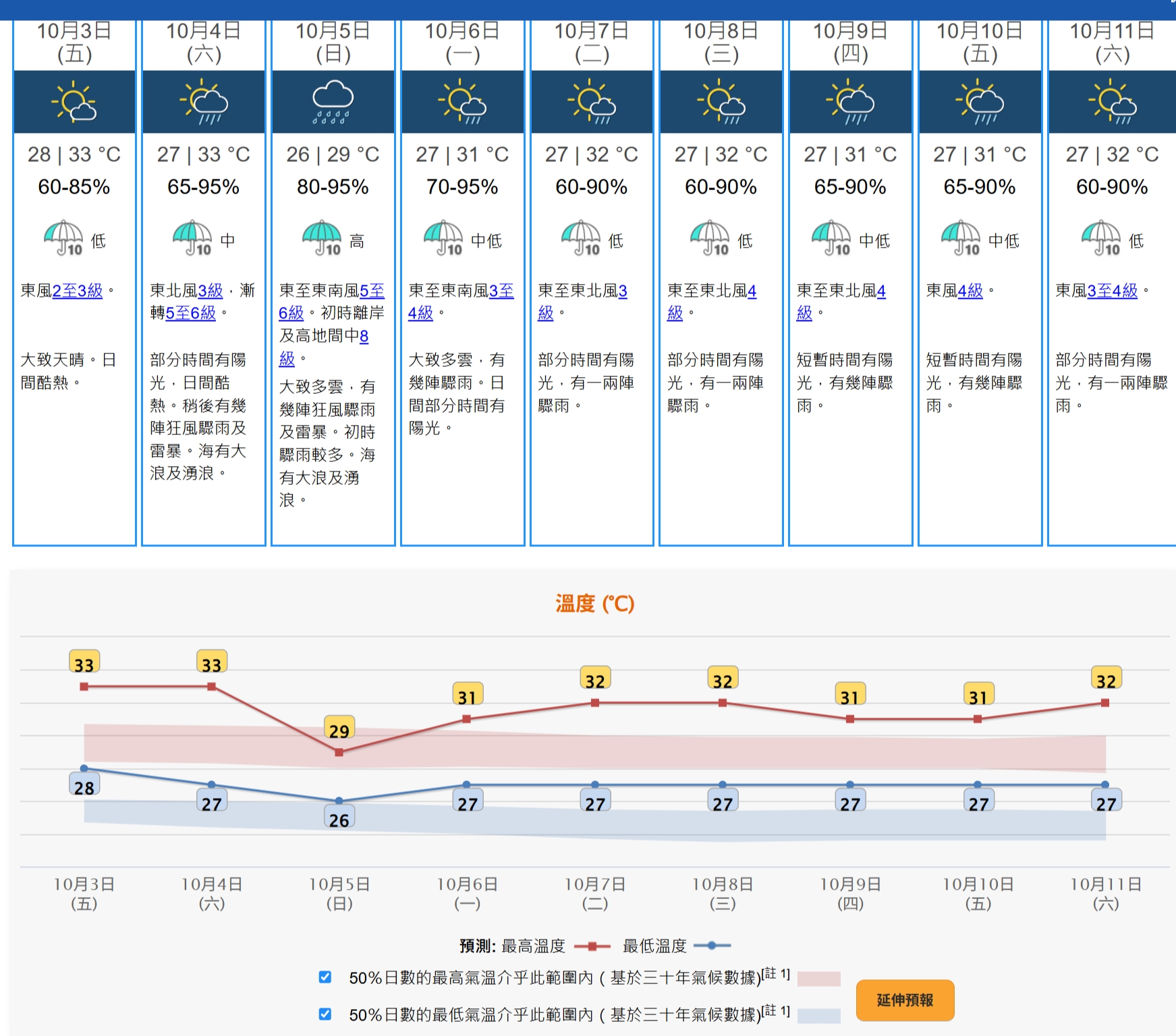
Task: Click the 28 minimum temperature point on chart
Action: 84,768
